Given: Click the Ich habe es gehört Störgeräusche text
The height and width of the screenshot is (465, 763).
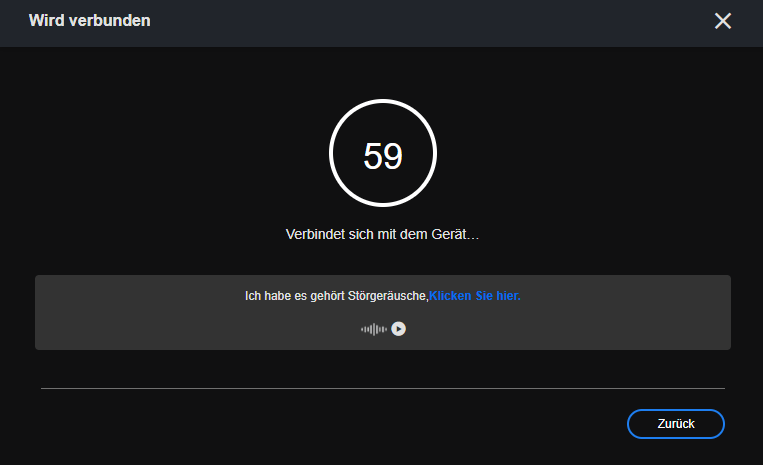Looking at the screenshot, I should coord(336,296).
